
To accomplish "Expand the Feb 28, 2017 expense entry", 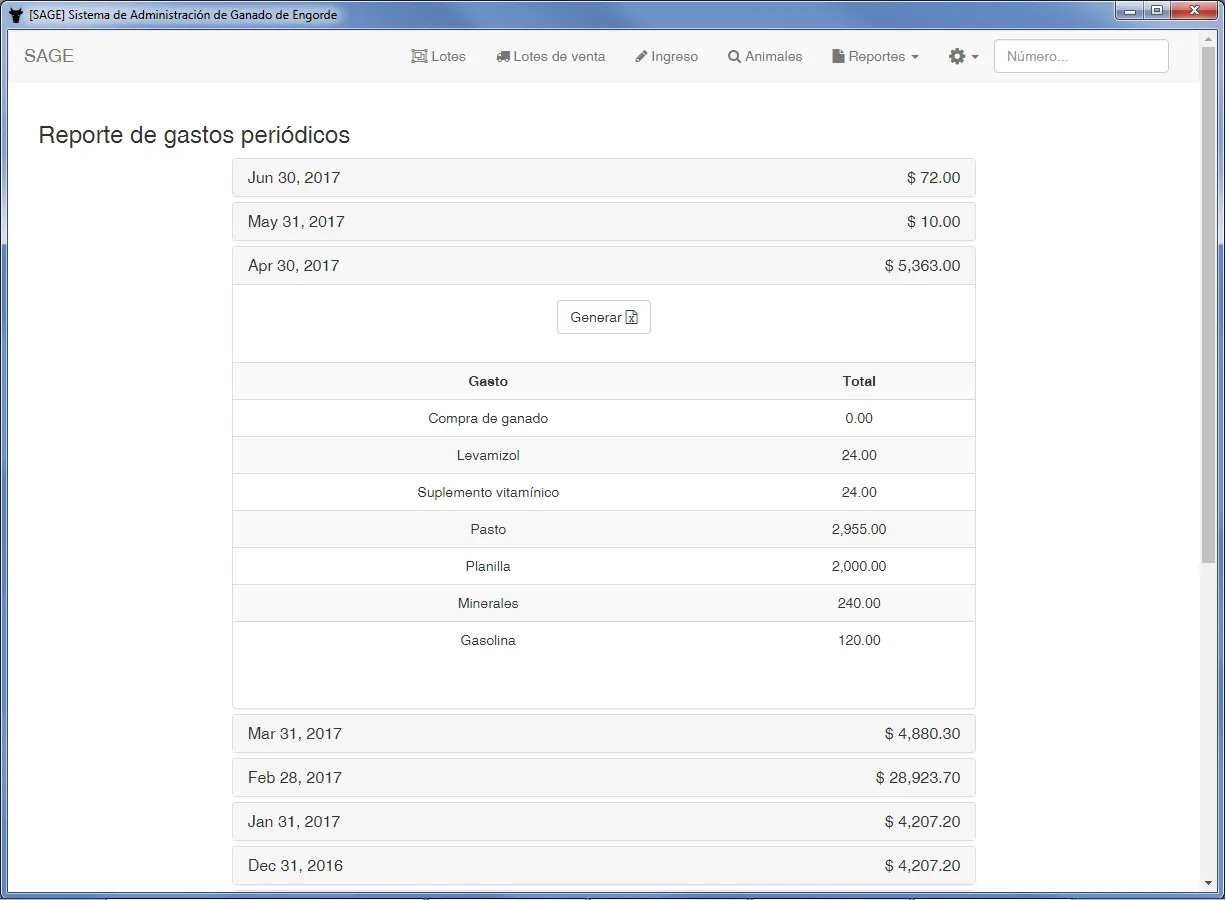I will (x=604, y=777).
